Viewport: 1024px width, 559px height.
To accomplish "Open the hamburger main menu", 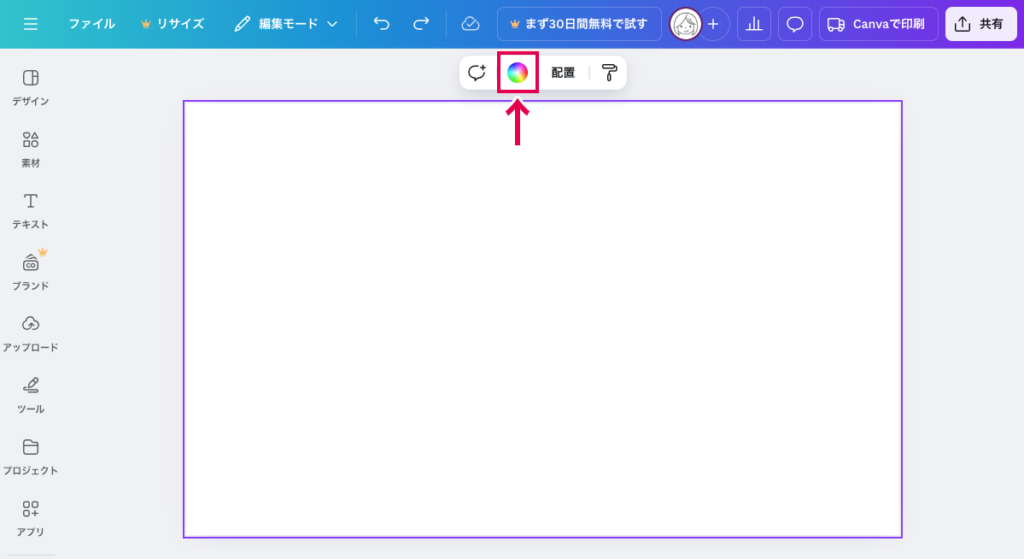I will [30, 24].
